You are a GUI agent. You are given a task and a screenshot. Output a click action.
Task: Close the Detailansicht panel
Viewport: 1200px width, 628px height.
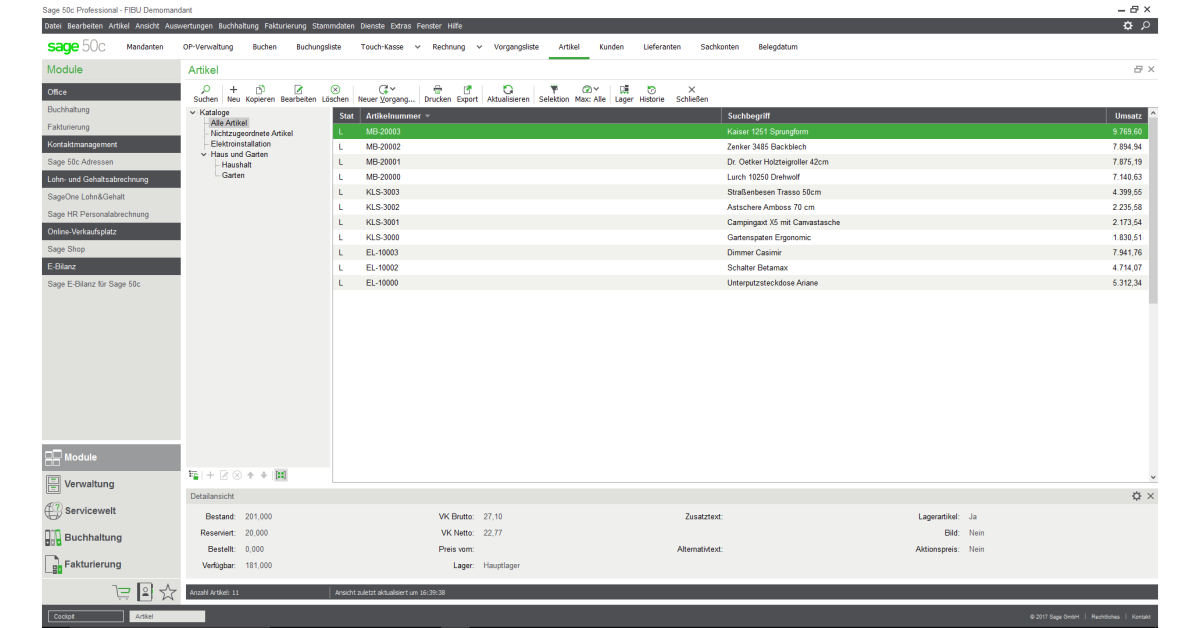point(1150,496)
